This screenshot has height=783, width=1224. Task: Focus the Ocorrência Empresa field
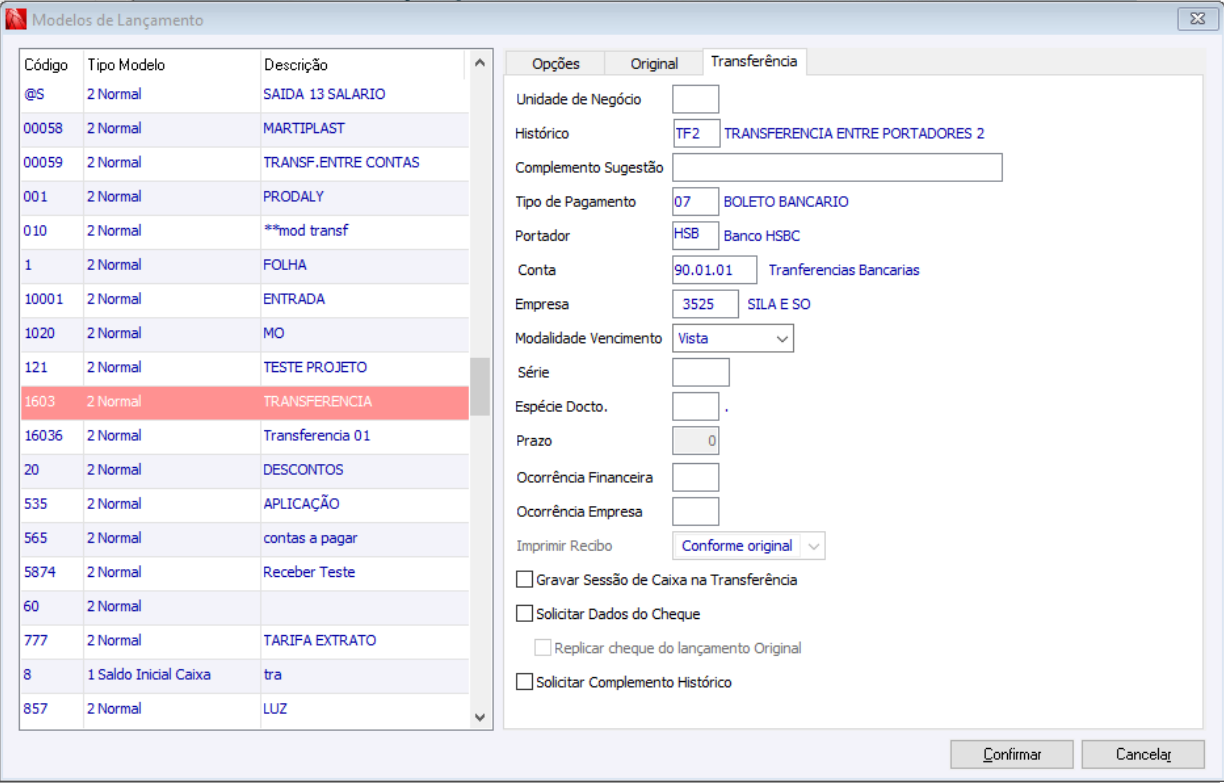(696, 511)
